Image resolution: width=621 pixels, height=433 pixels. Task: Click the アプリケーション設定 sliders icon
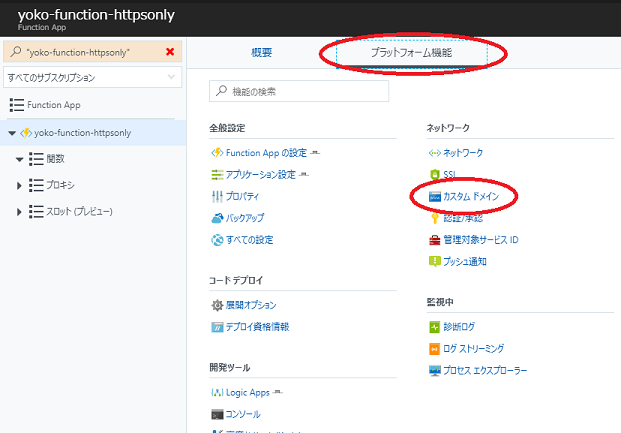pyautogui.click(x=217, y=174)
